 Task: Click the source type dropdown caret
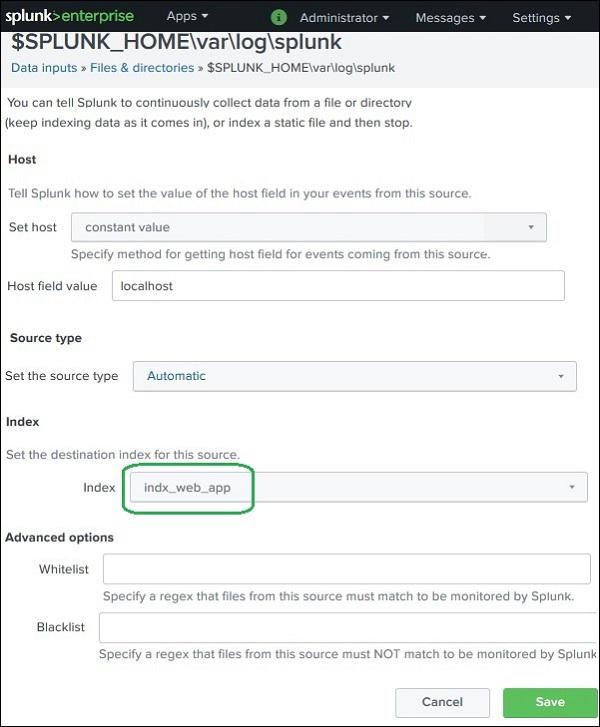561,376
